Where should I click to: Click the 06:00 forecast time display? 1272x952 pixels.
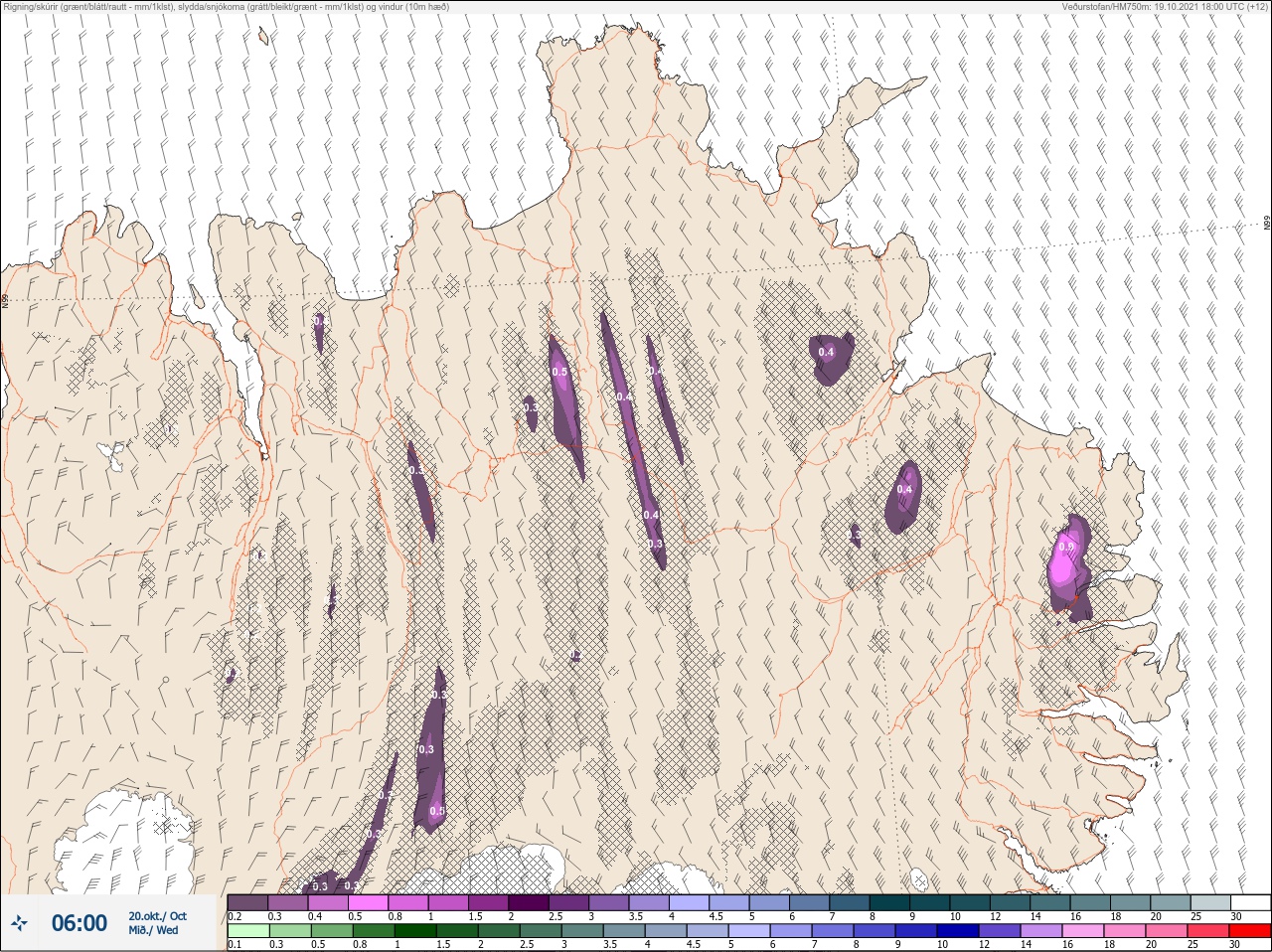coord(79,923)
